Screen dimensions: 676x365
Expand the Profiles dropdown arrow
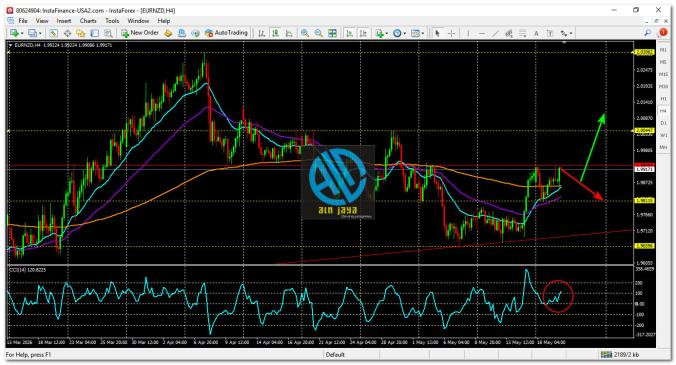point(40,33)
